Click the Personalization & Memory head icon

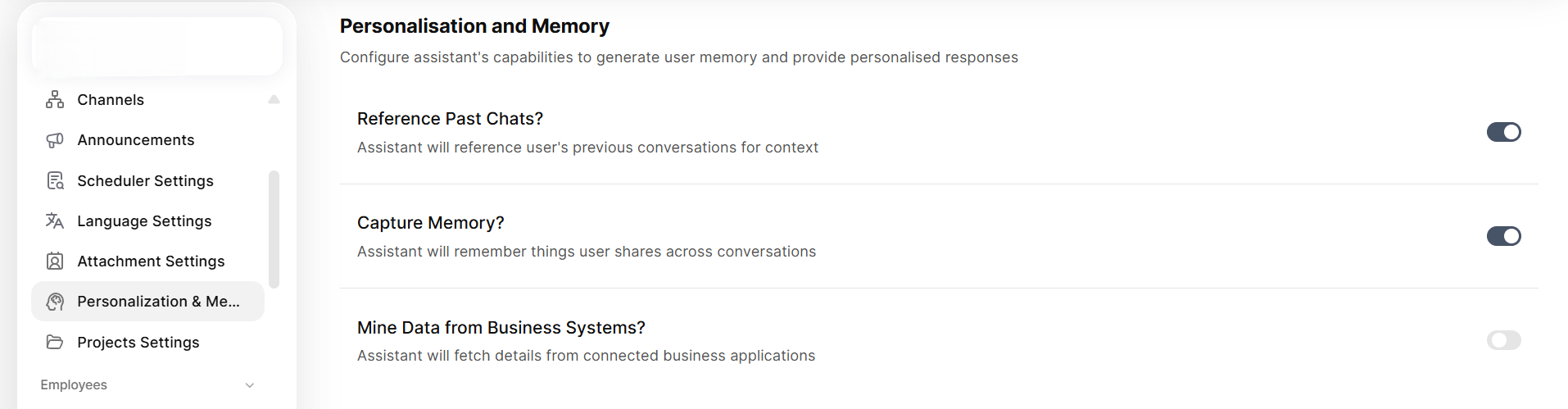[x=55, y=302]
